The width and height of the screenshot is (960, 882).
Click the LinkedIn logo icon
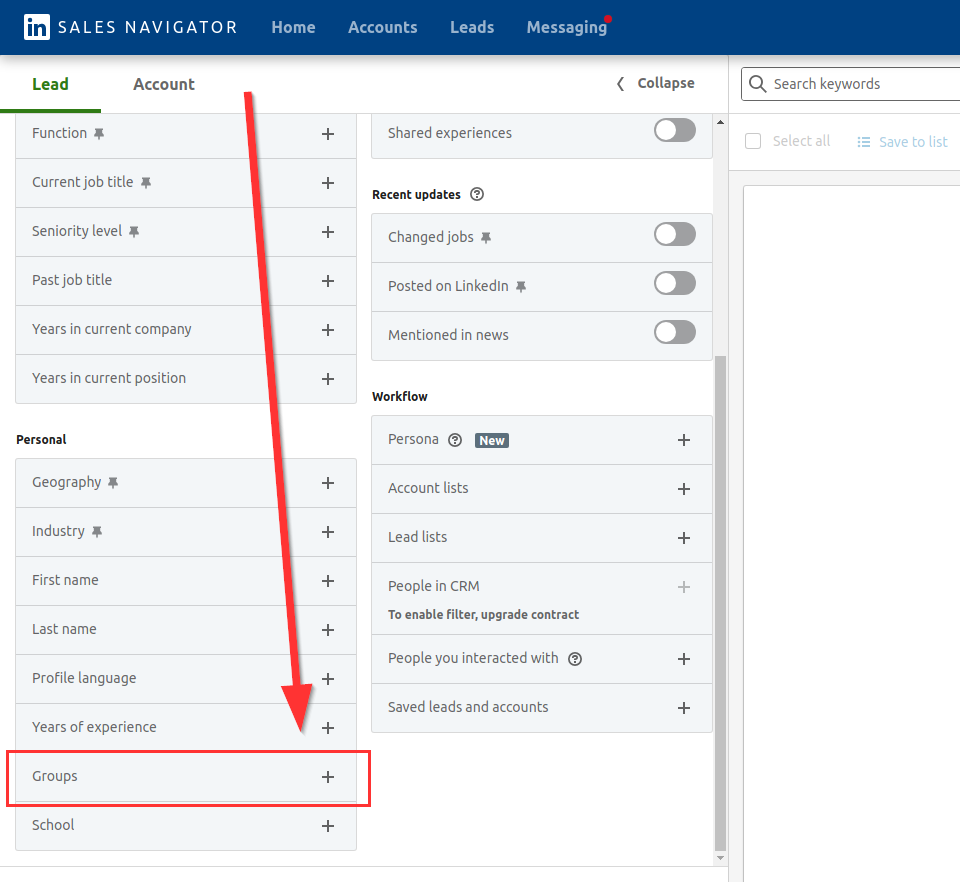click(37, 27)
